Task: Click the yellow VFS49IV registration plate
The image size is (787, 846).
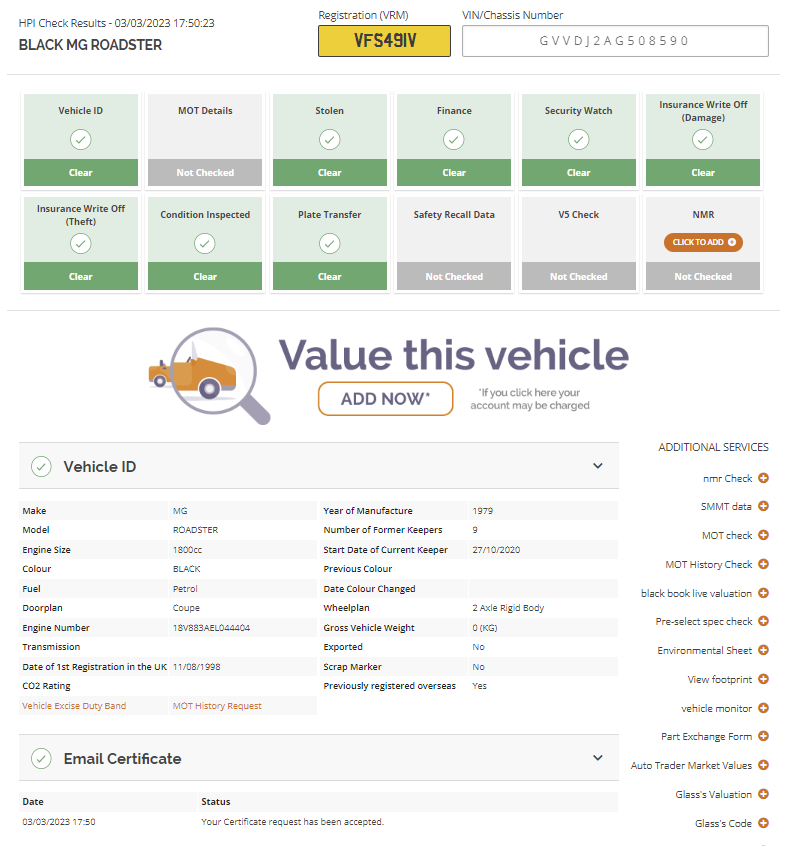Action: click(385, 41)
